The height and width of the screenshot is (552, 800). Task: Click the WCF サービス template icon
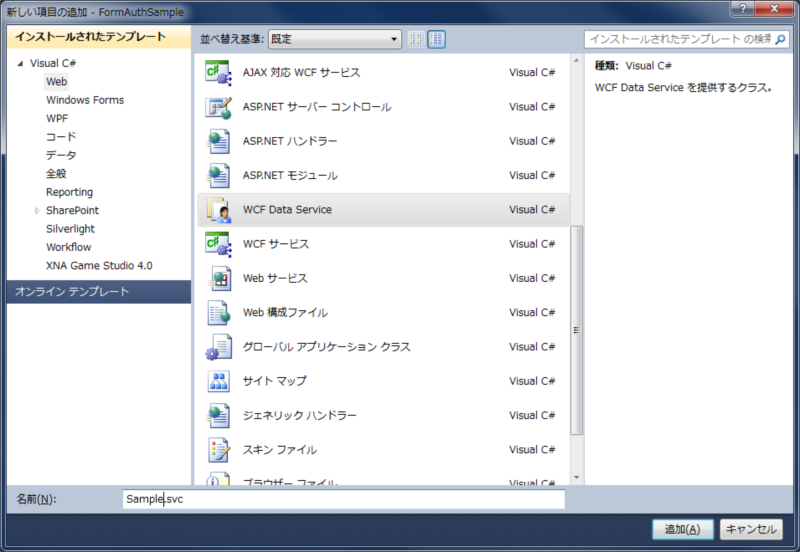click(219, 244)
